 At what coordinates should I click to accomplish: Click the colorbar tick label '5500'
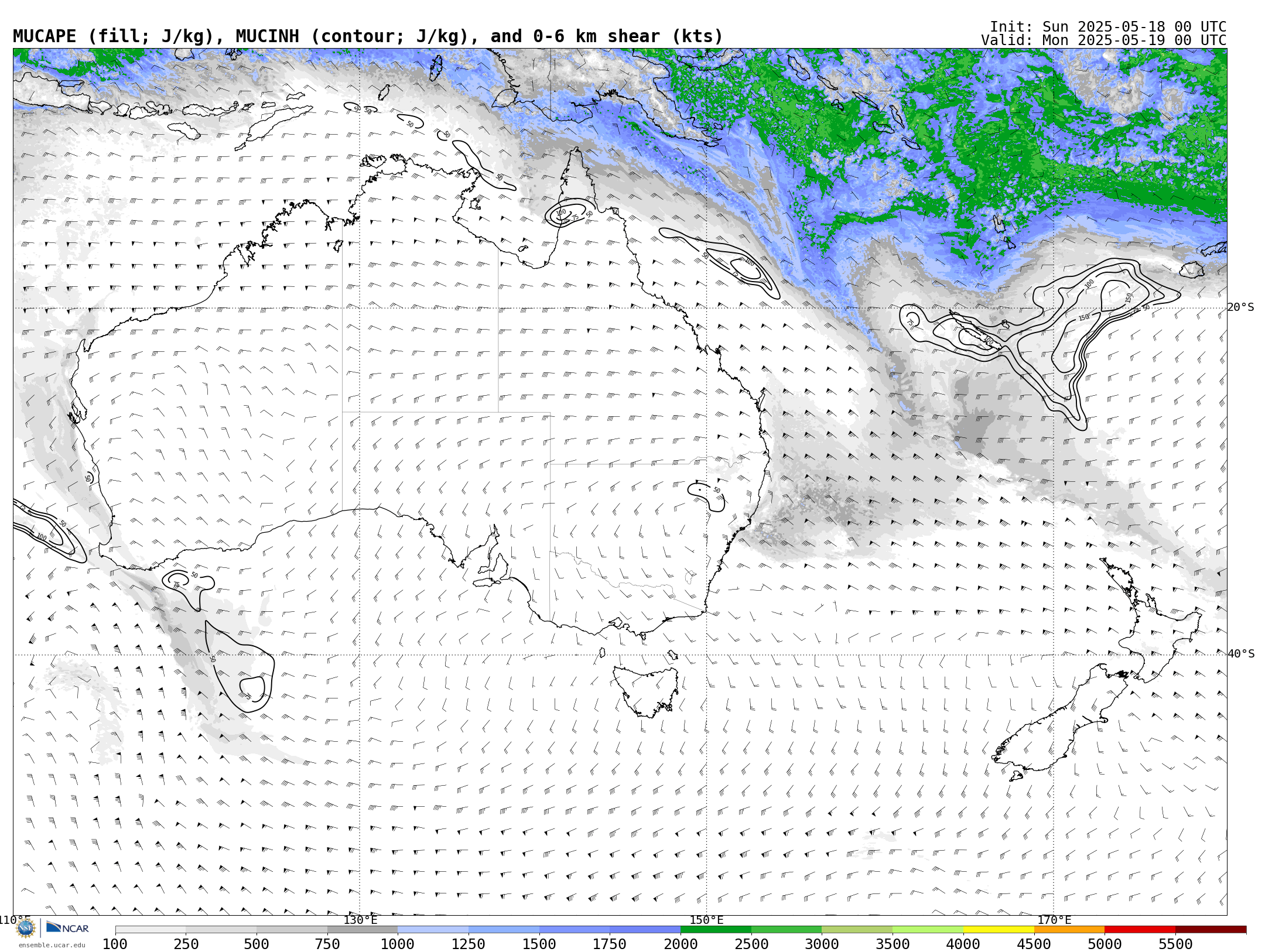1176,944
